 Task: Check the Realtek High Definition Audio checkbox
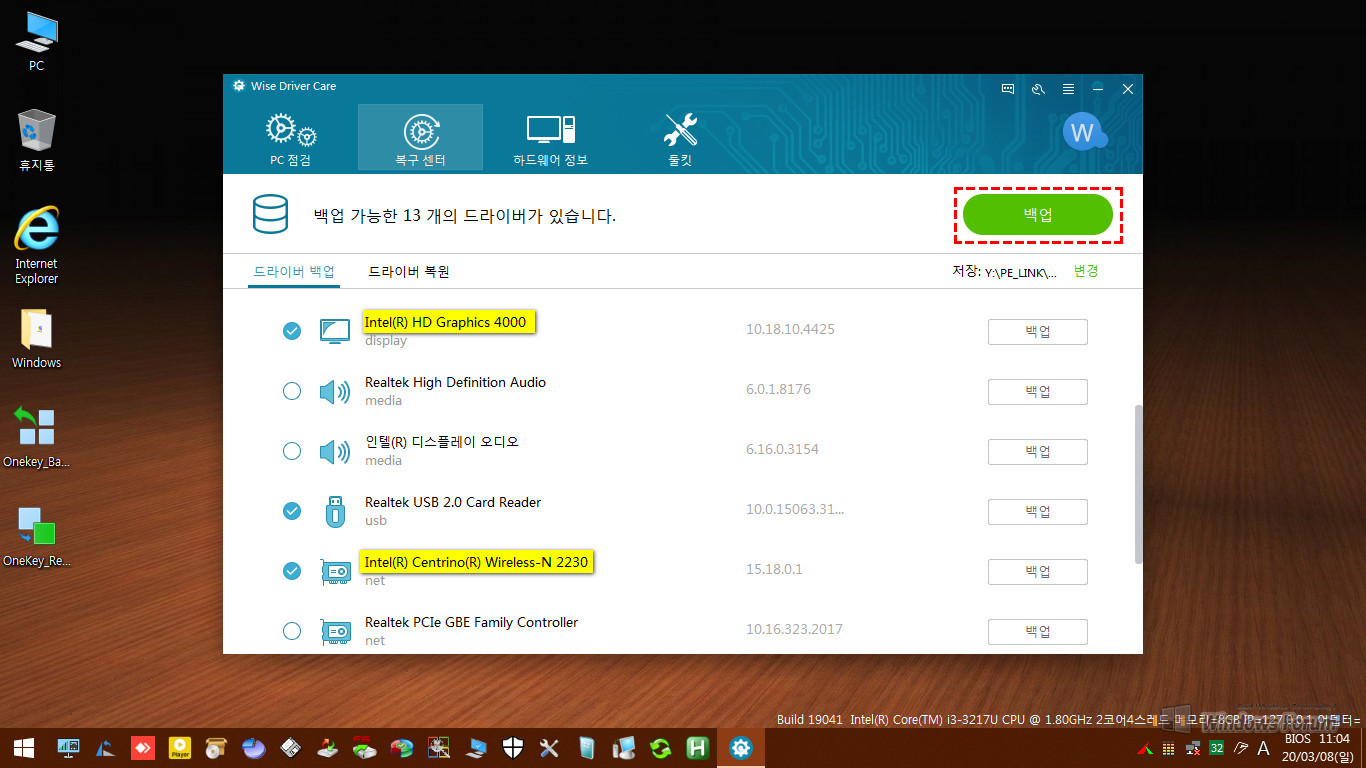(292, 391)
